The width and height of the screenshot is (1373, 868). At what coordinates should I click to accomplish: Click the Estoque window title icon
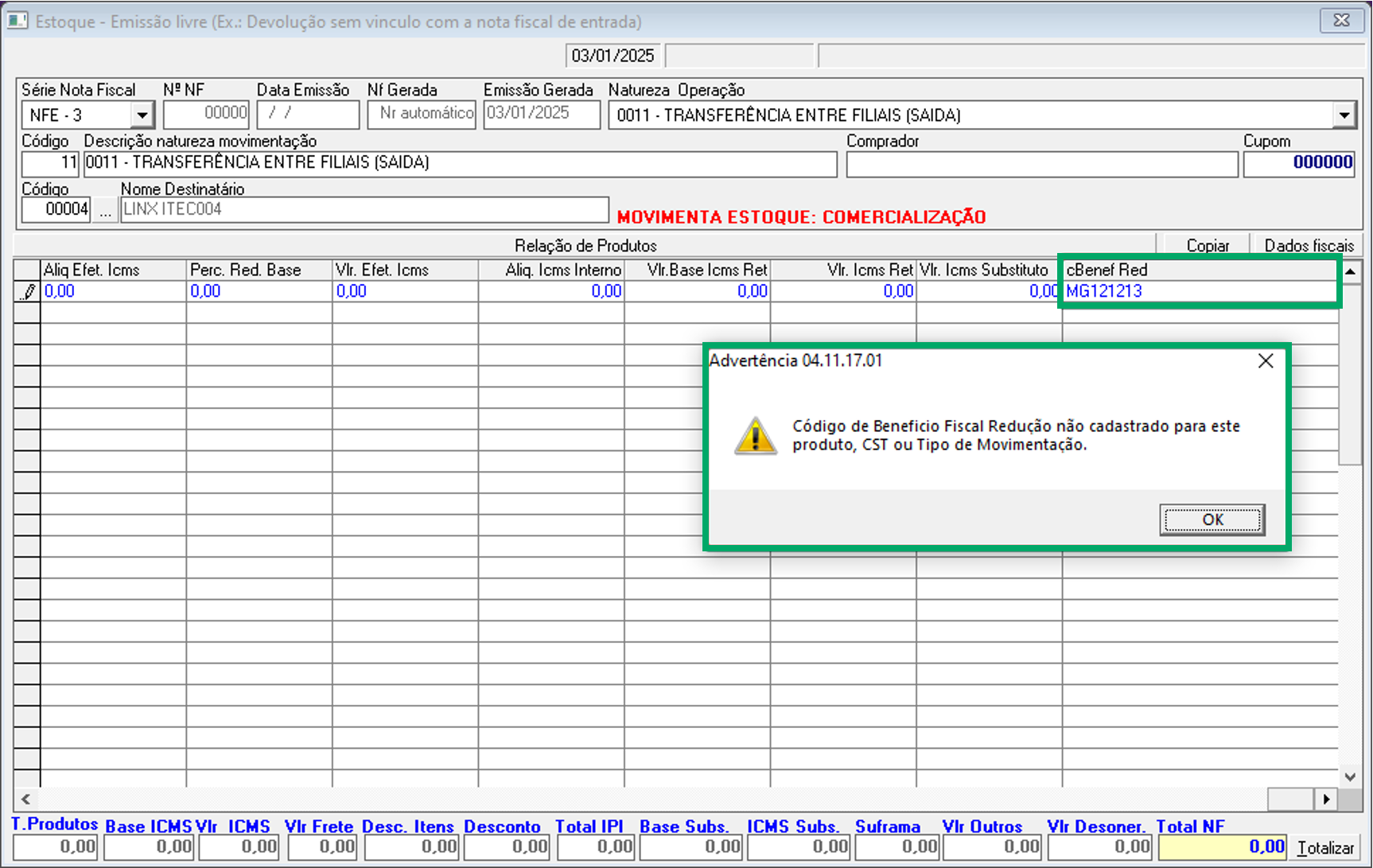18,21
